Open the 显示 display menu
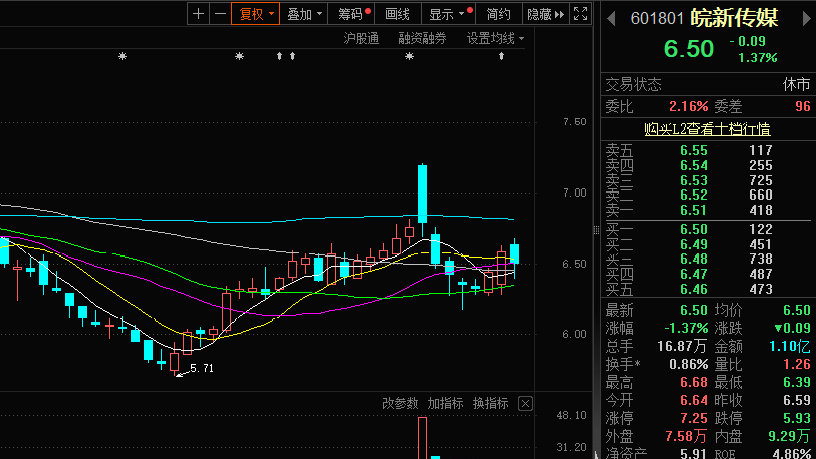 coord(447,14)
